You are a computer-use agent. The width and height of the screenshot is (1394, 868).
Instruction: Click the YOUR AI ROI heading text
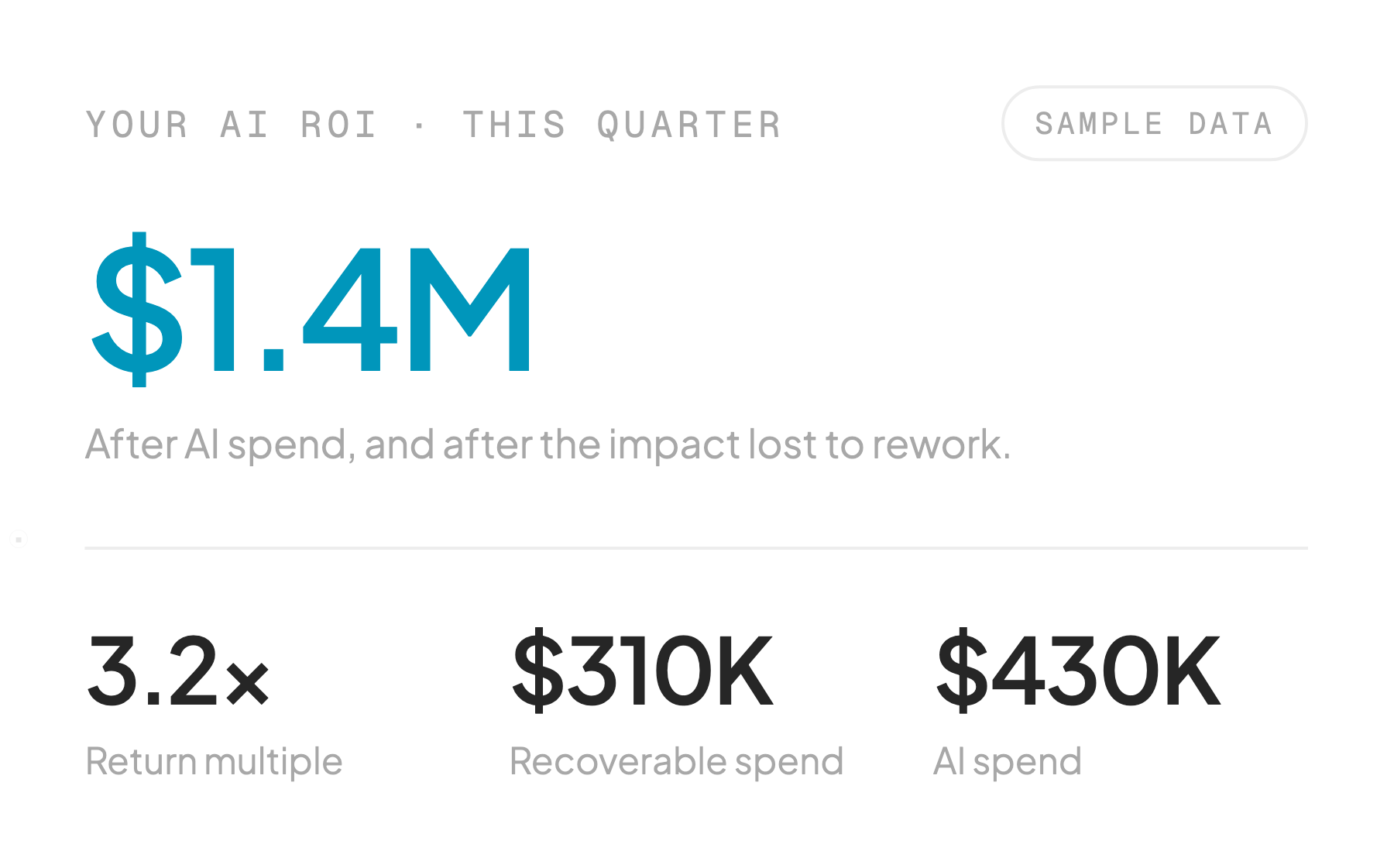click(x=232, y=125)
